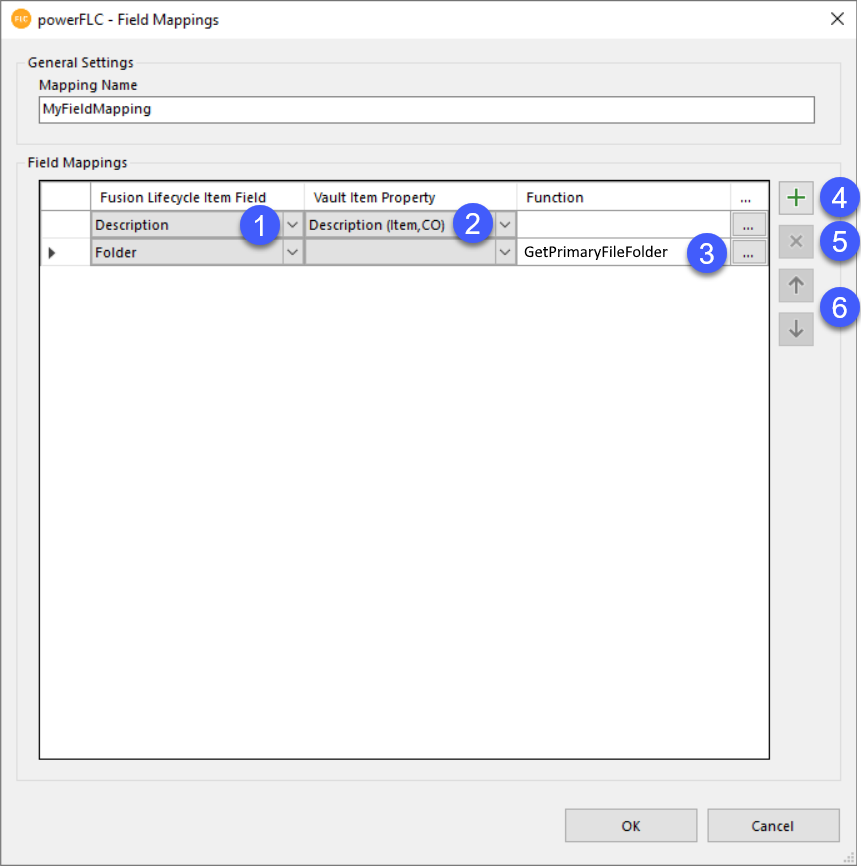The image size is (861, 866).
Task: Focus the Mapping Name text field
Action: click(426, 109)
